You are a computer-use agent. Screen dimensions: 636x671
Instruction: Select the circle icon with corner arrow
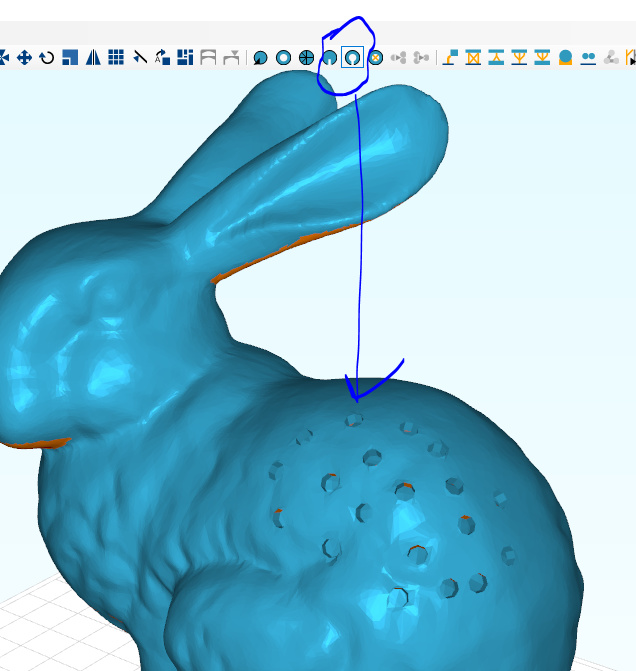point(260,58)
